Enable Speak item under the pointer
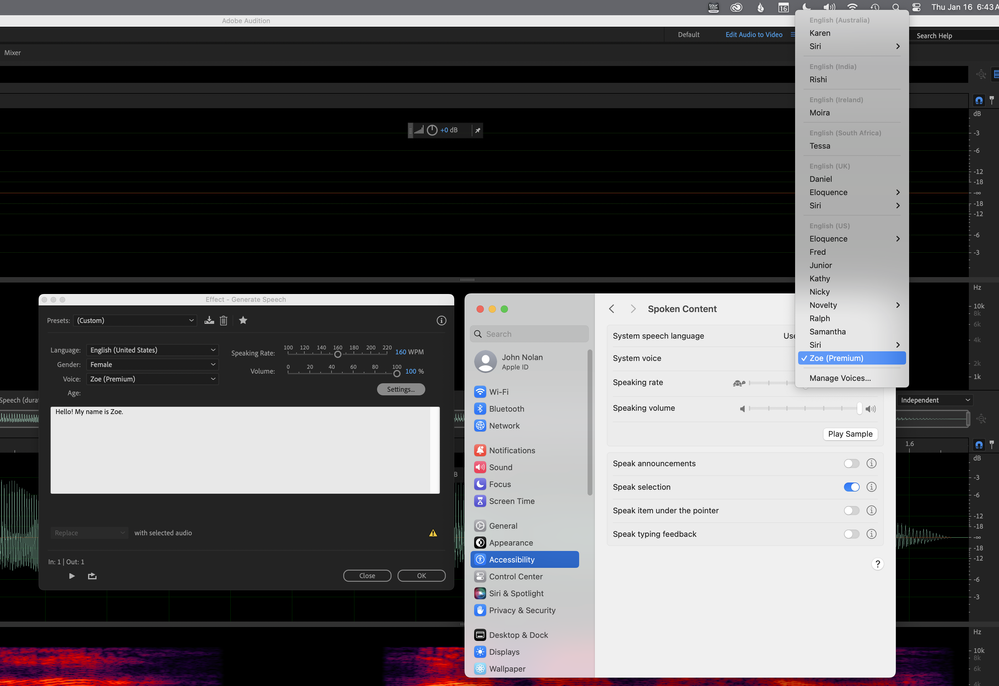Screen dimensions: 999x686 pos(851,510)
